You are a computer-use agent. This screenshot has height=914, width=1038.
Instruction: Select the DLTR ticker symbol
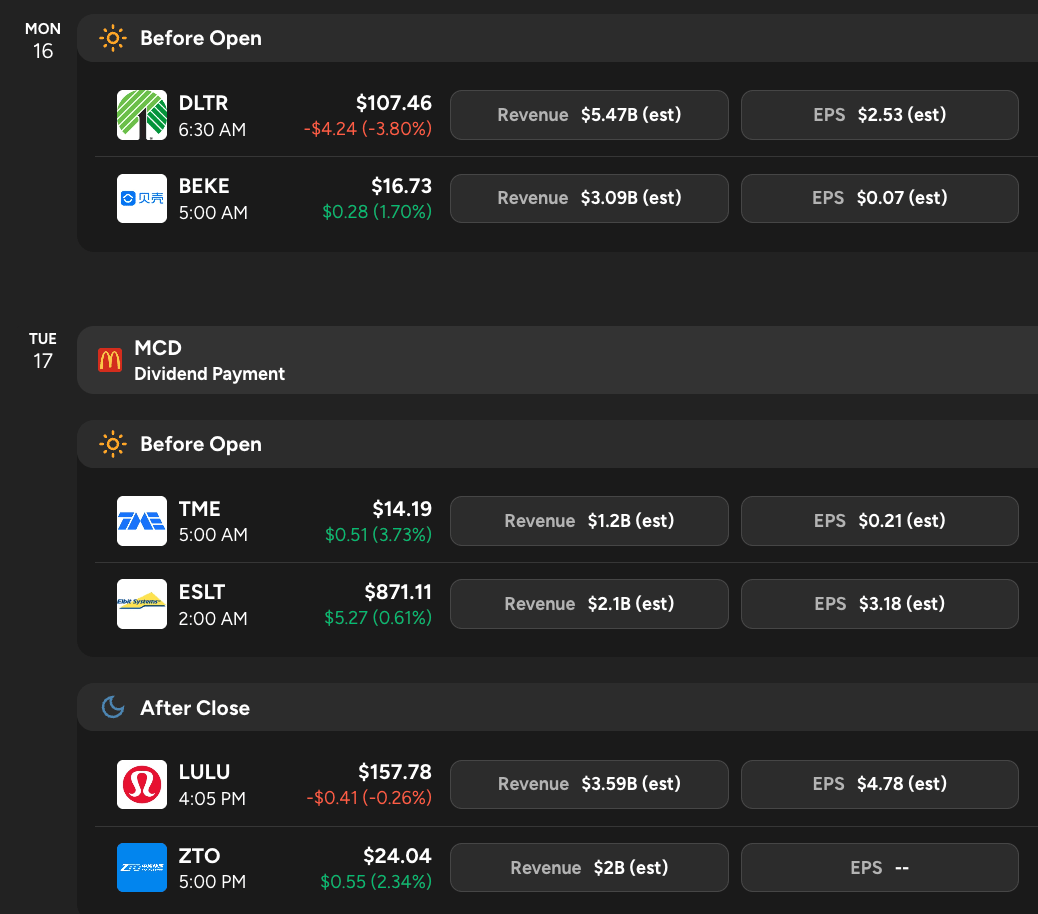[x=203, y=103]
